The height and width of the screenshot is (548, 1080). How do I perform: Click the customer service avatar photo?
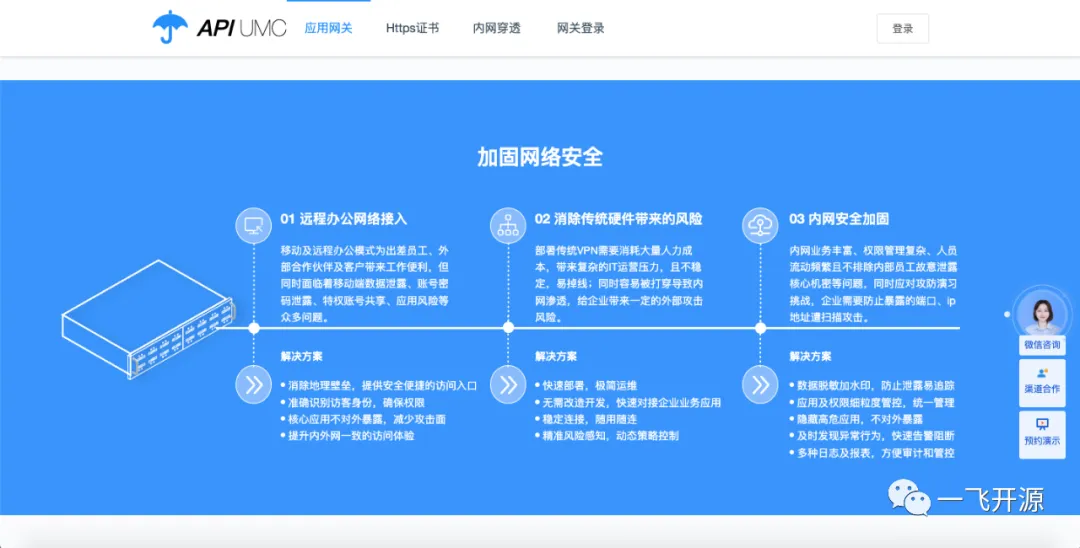point(1041,313)
